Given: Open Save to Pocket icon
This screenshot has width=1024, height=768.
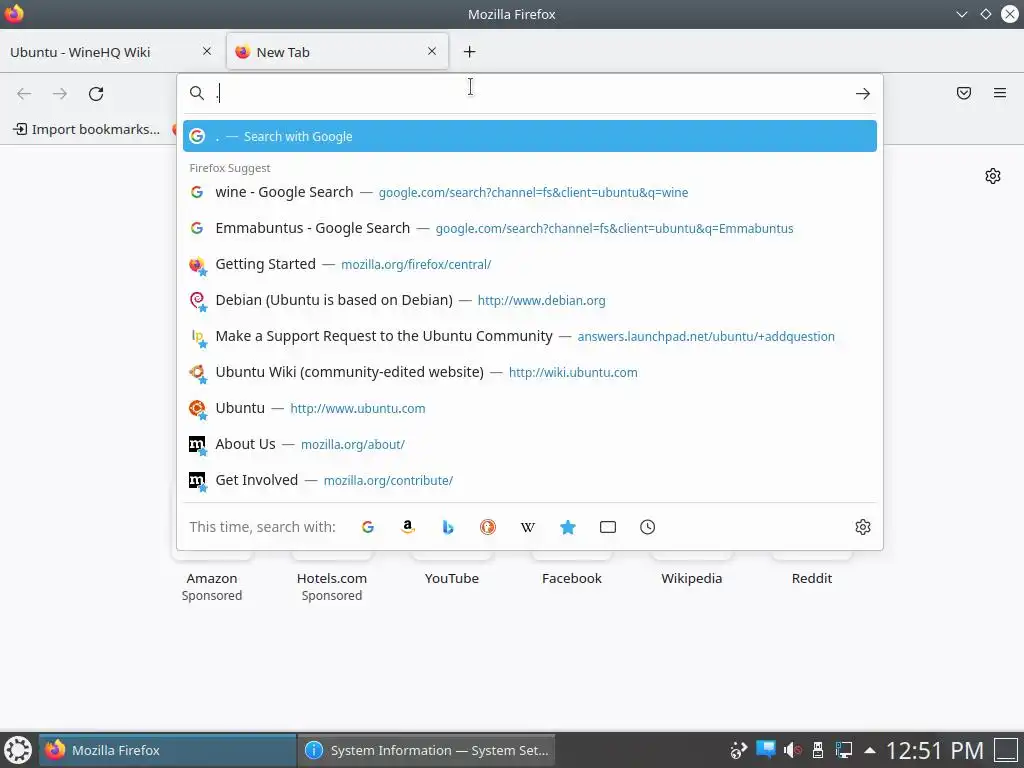Looking at the screenshot, I should [x=964, y=93].
